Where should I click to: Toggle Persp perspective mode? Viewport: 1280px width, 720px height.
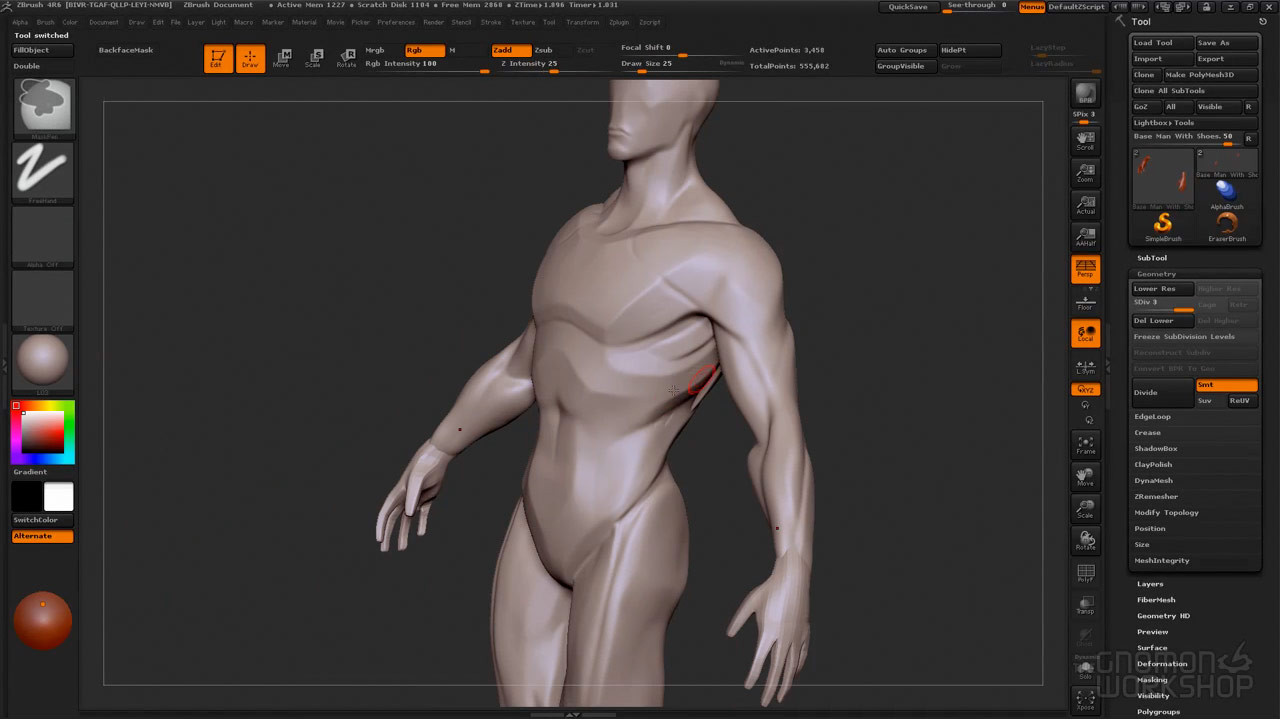pyautogui.click(x=1085, y=268)
